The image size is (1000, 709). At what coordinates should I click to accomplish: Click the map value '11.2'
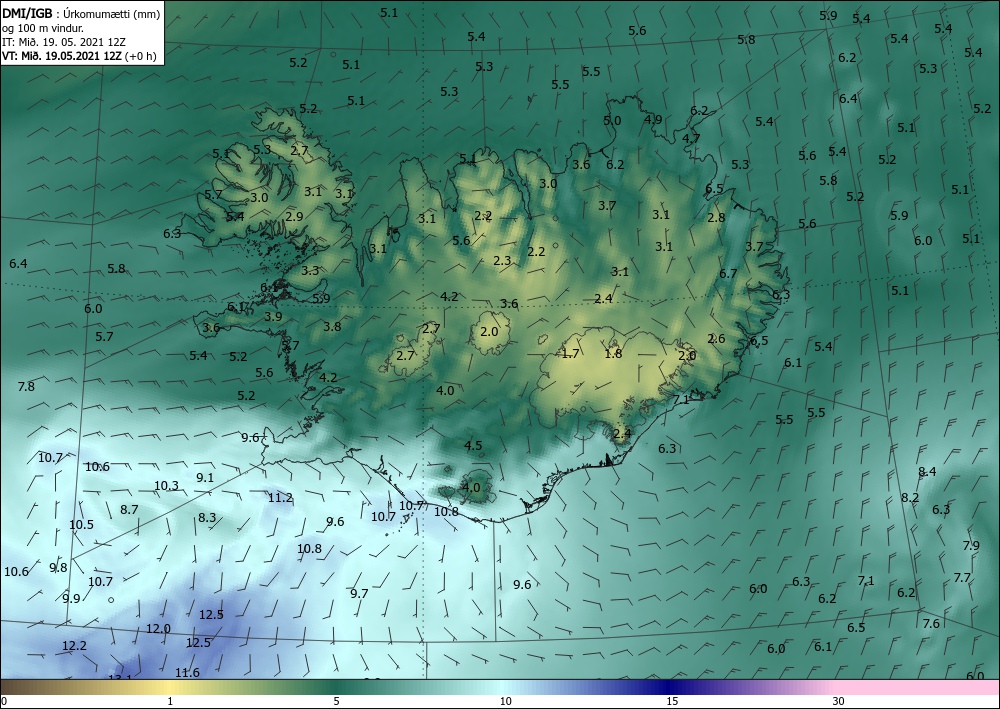[x=280, y=497]
